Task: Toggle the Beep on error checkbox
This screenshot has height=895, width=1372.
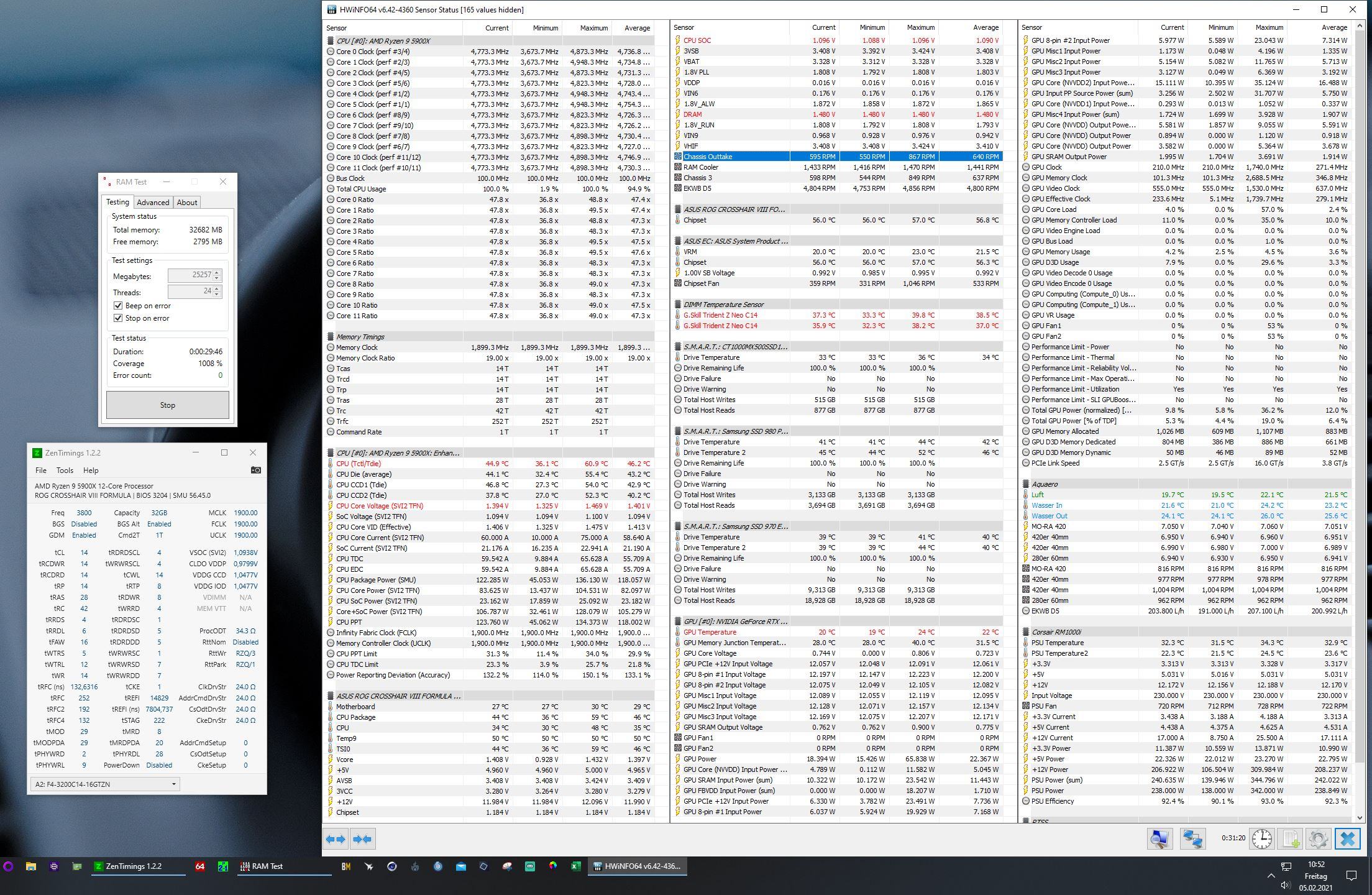Action: tap(118, 306)
